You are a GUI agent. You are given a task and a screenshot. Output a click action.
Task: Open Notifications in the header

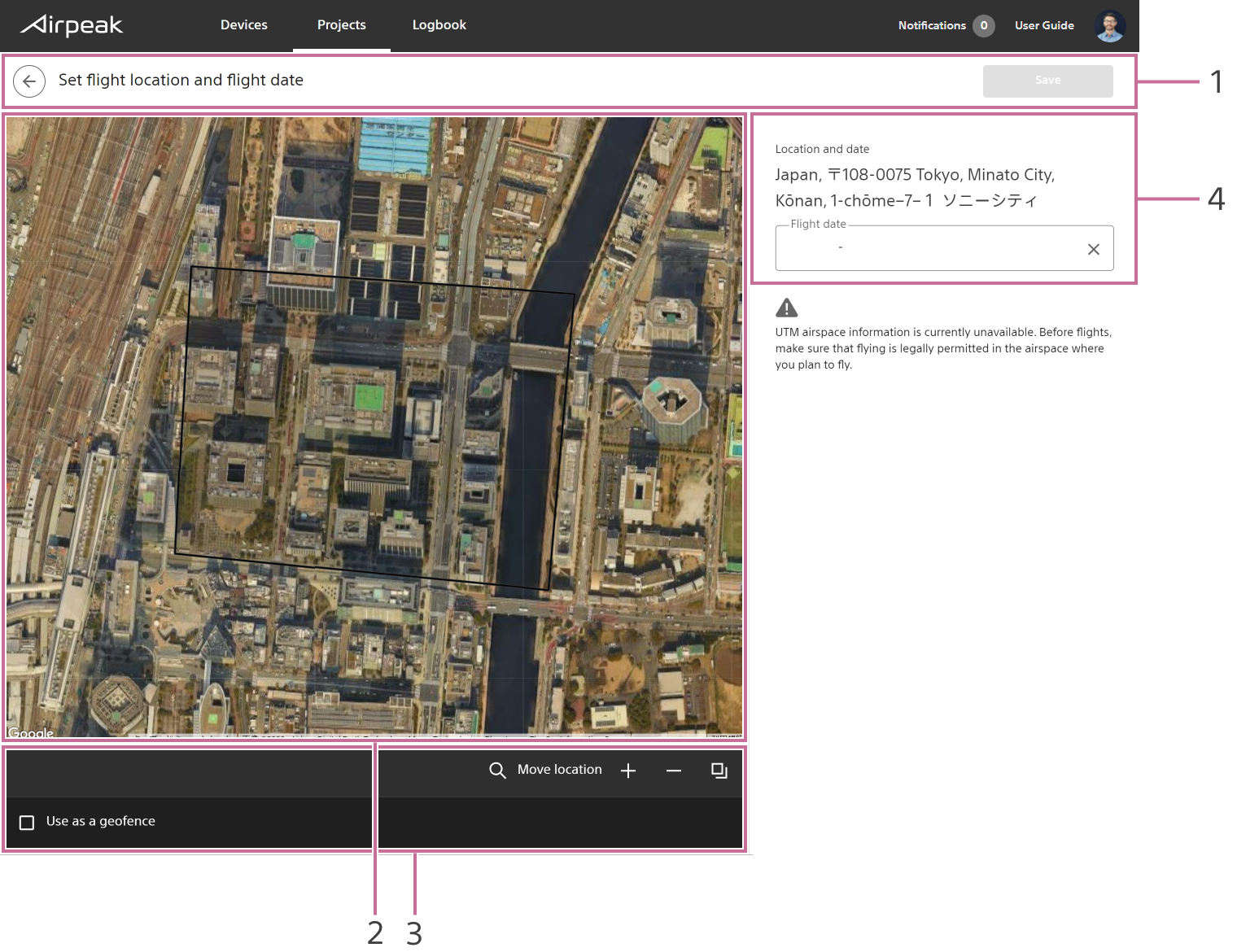(932, 26)
